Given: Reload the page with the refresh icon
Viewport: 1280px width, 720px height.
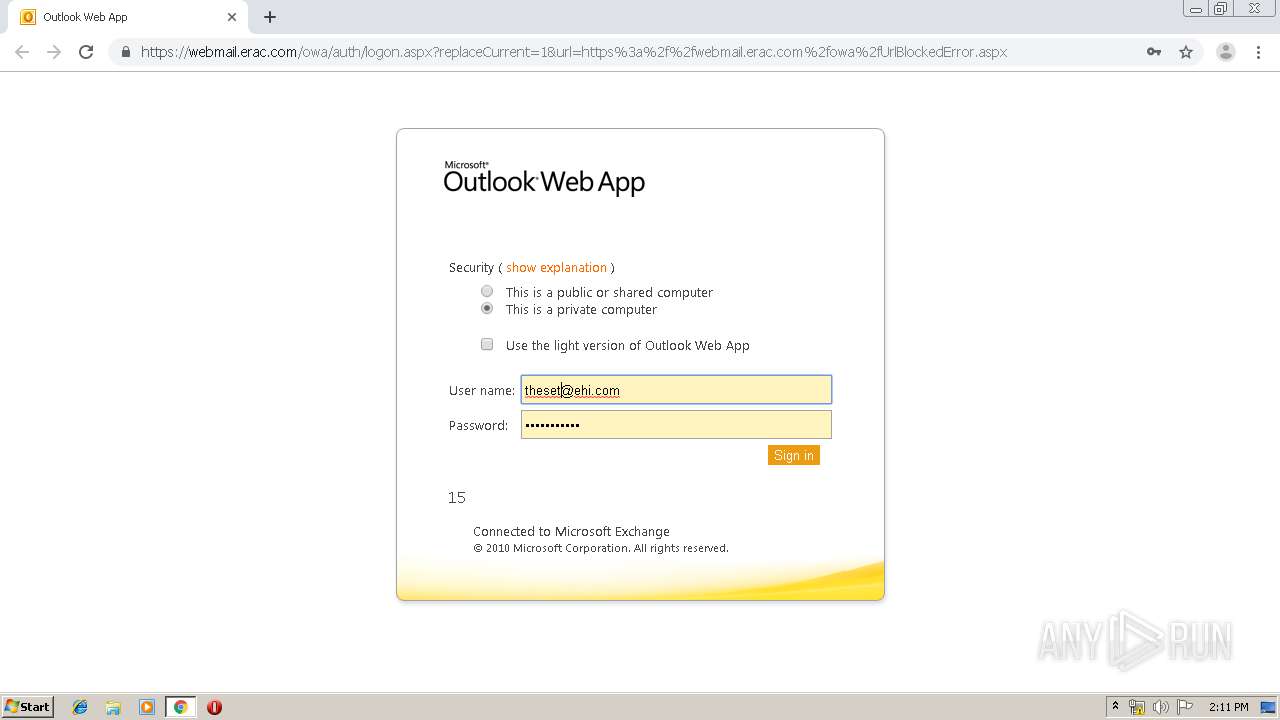Looking at the screenshot, I should point(86,52).
